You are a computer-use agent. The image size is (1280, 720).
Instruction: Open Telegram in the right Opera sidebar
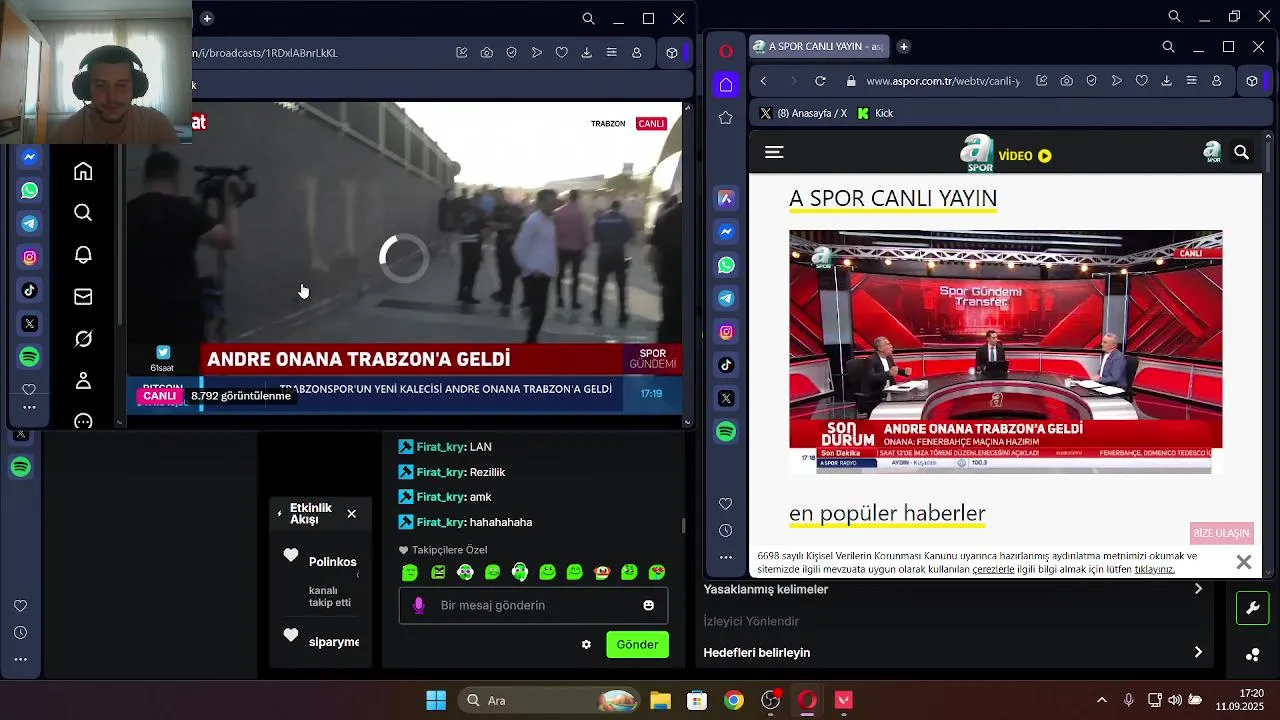726,298
